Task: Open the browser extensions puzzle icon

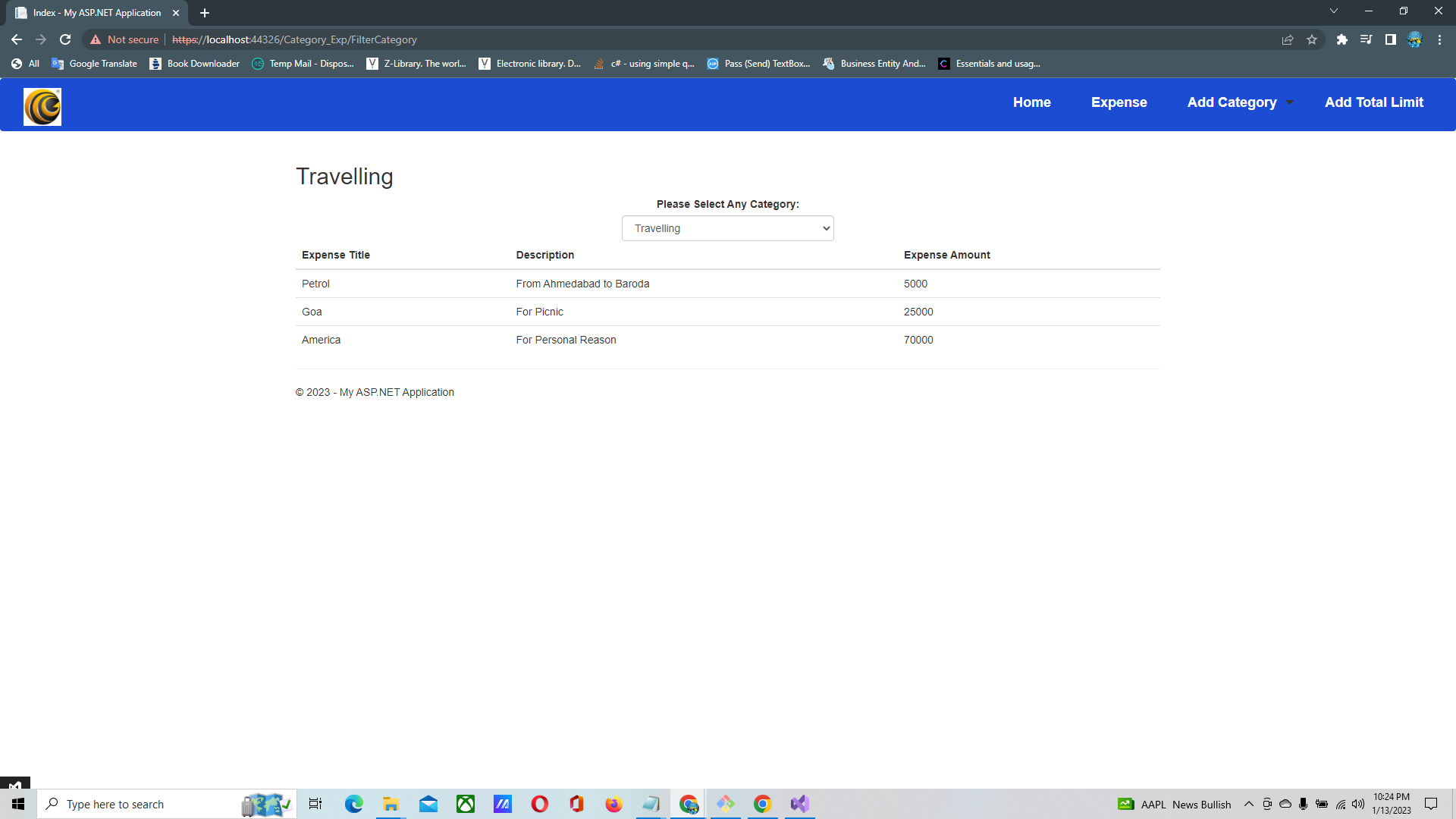Action: (x=1341, y=39)
